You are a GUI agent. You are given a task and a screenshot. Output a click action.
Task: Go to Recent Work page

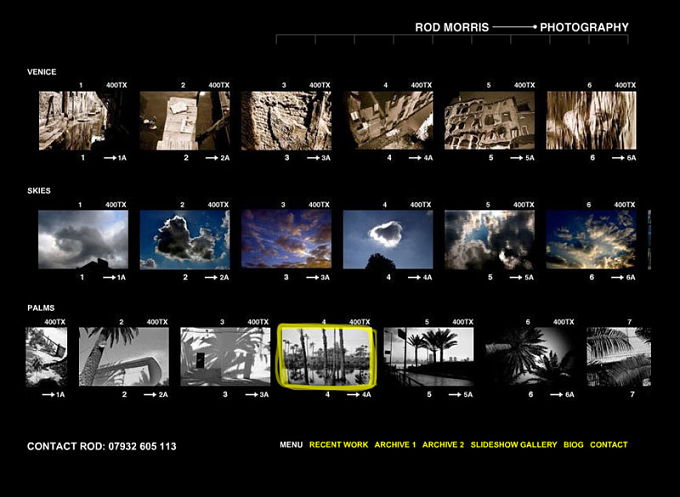338,445
